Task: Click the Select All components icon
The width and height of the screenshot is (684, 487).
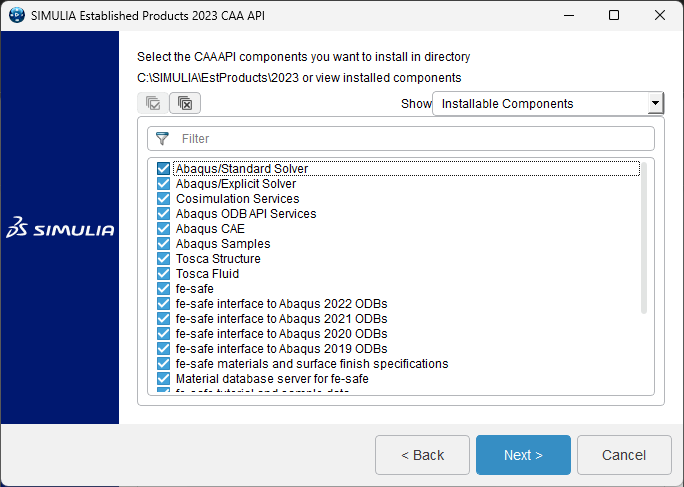Action: pos(153,103)
